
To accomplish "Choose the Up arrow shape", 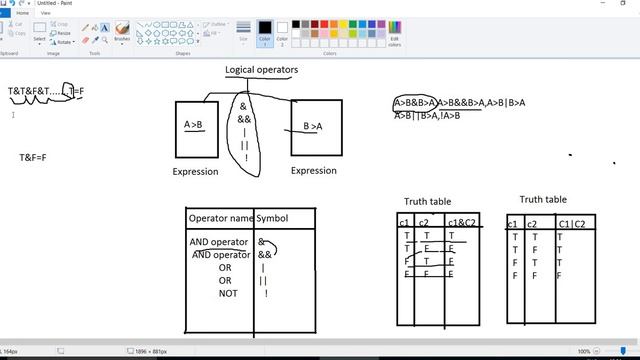I will (190, 33).
